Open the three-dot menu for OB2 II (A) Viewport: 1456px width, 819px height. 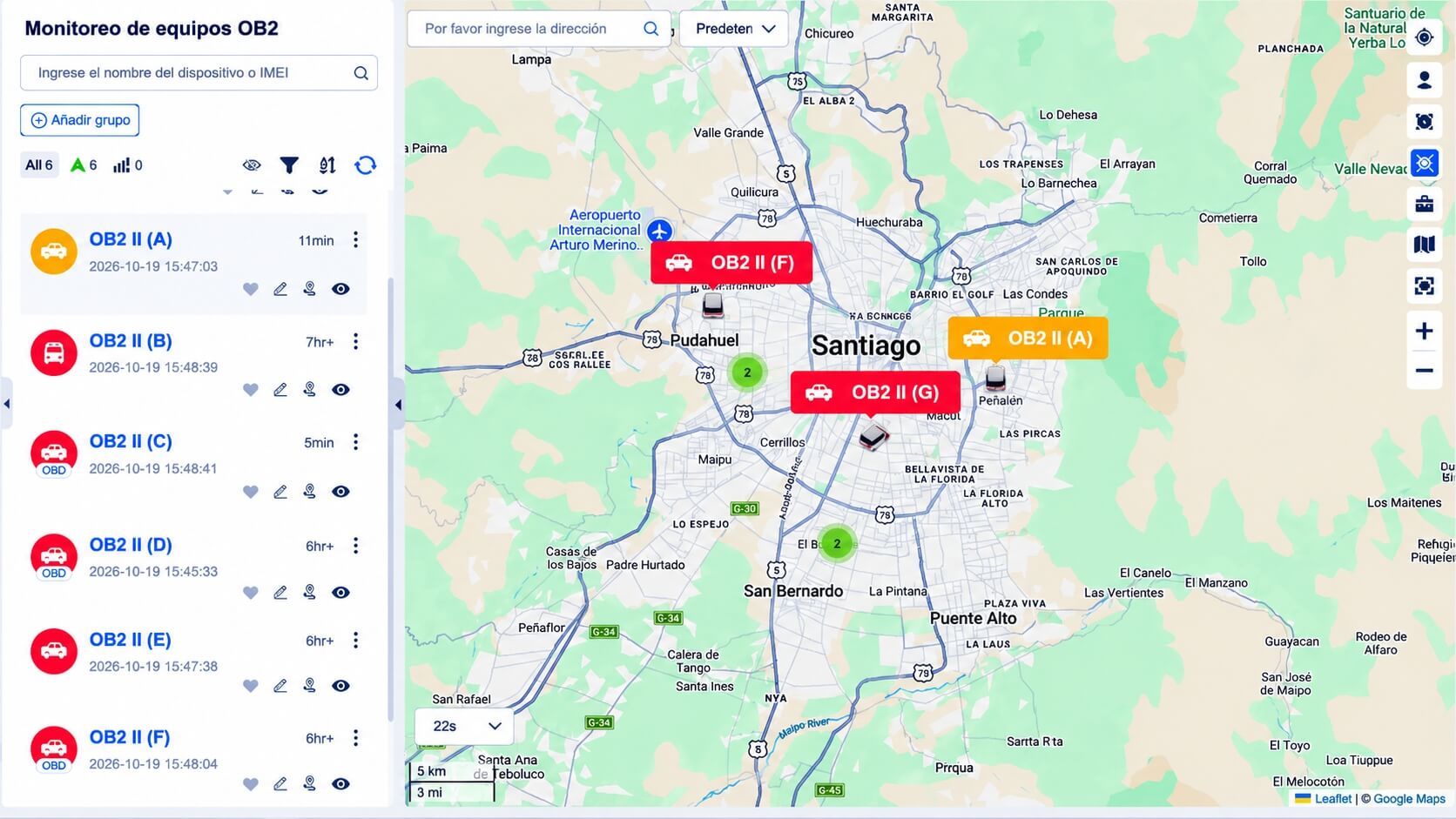point(355,239)
